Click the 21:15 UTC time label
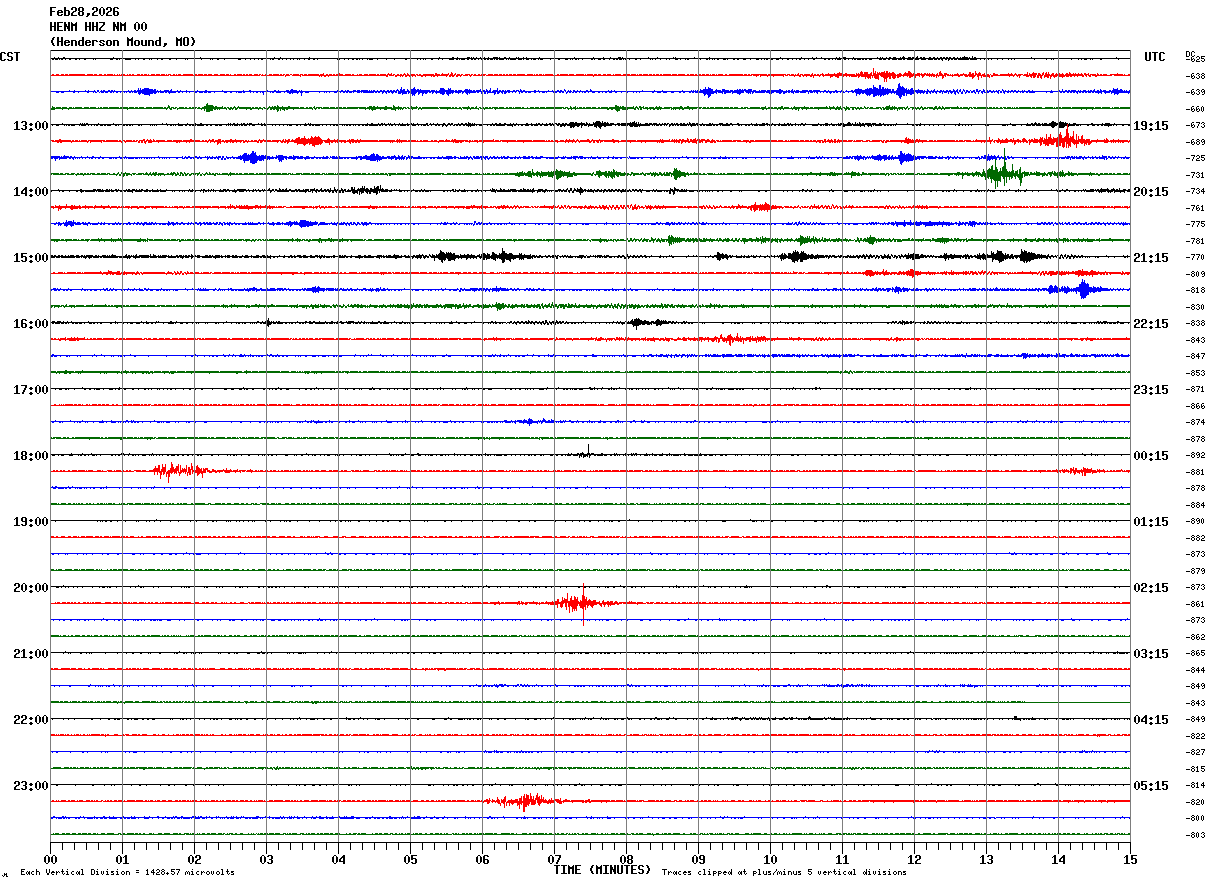The image size is (1210, 886). coord(1151,258)
